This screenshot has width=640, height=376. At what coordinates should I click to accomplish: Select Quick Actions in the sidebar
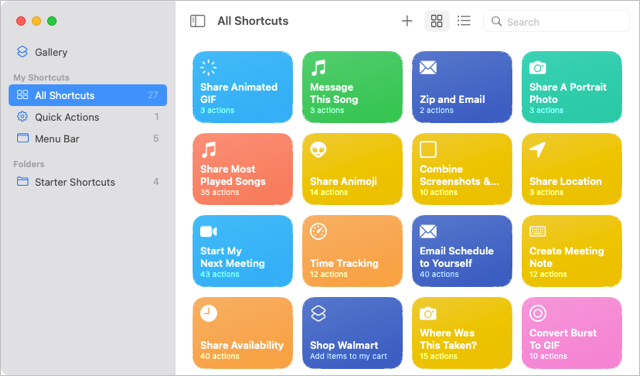pyautogui.click(x=87, y=117)
